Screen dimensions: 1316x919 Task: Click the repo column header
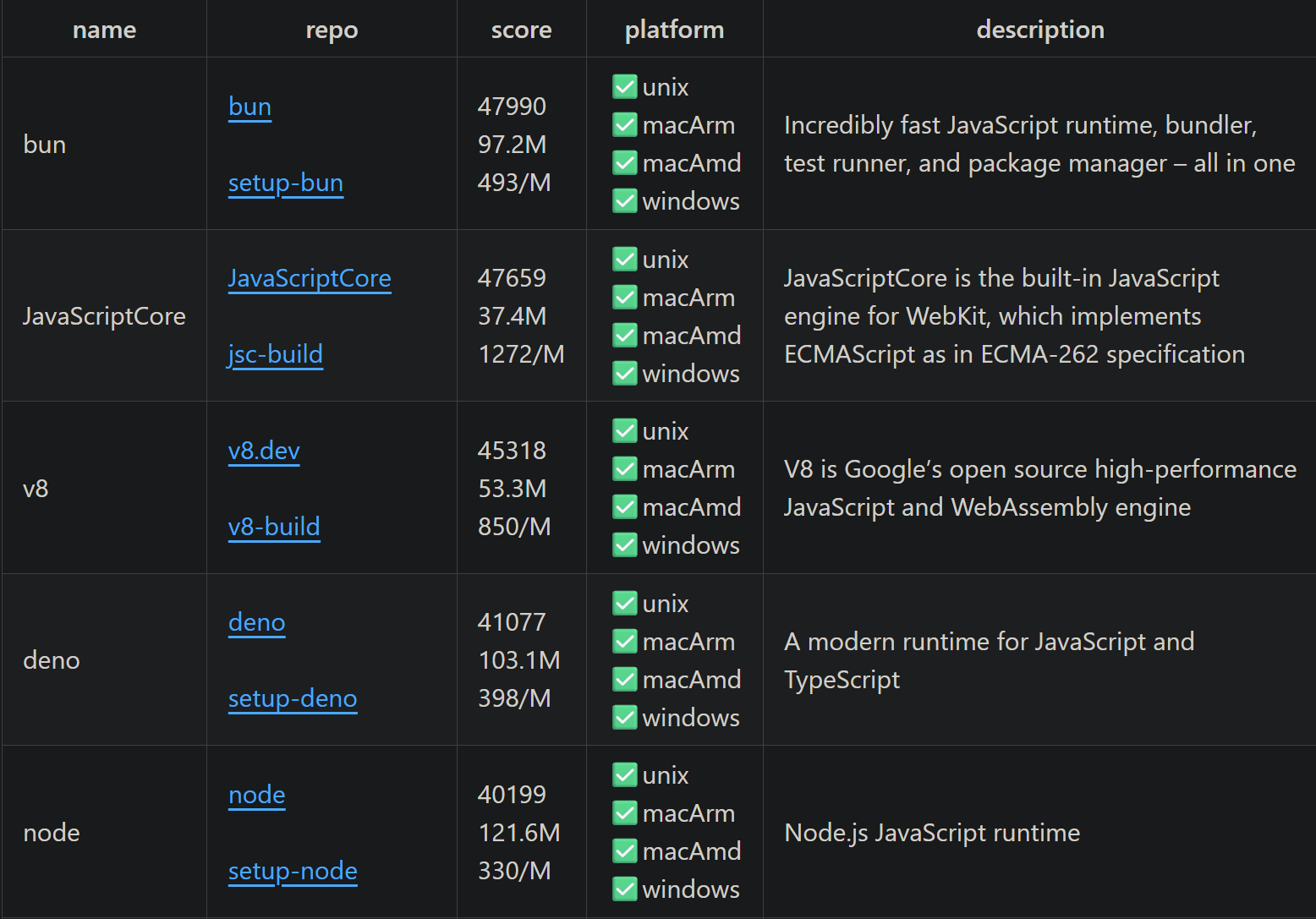coord(332,30)
